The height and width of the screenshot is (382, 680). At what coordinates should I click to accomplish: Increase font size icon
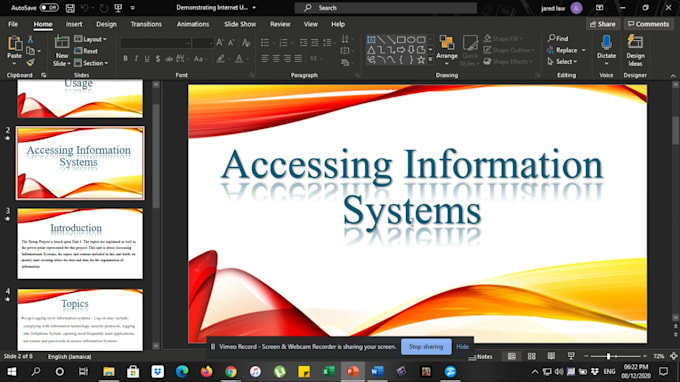click(x=220, y=42)
